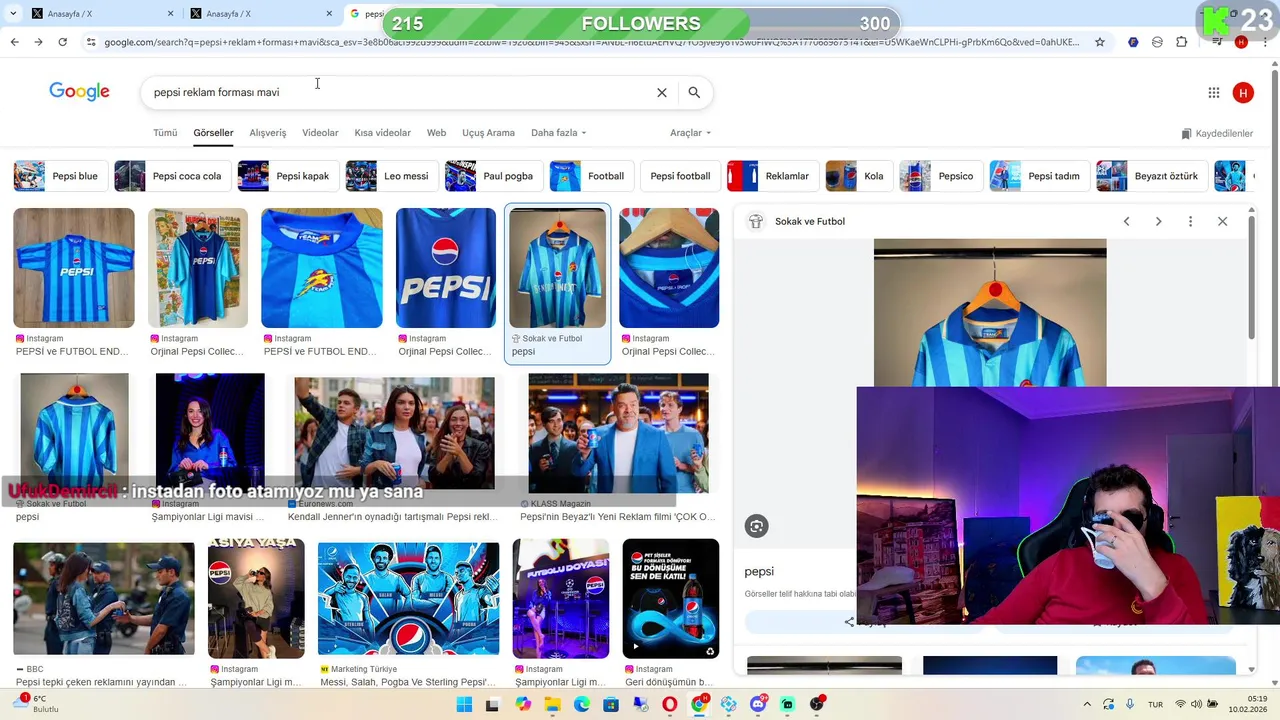Open Discord from taskbar
This screenshot has width=1280, height=720.
(x=759, y=705)
